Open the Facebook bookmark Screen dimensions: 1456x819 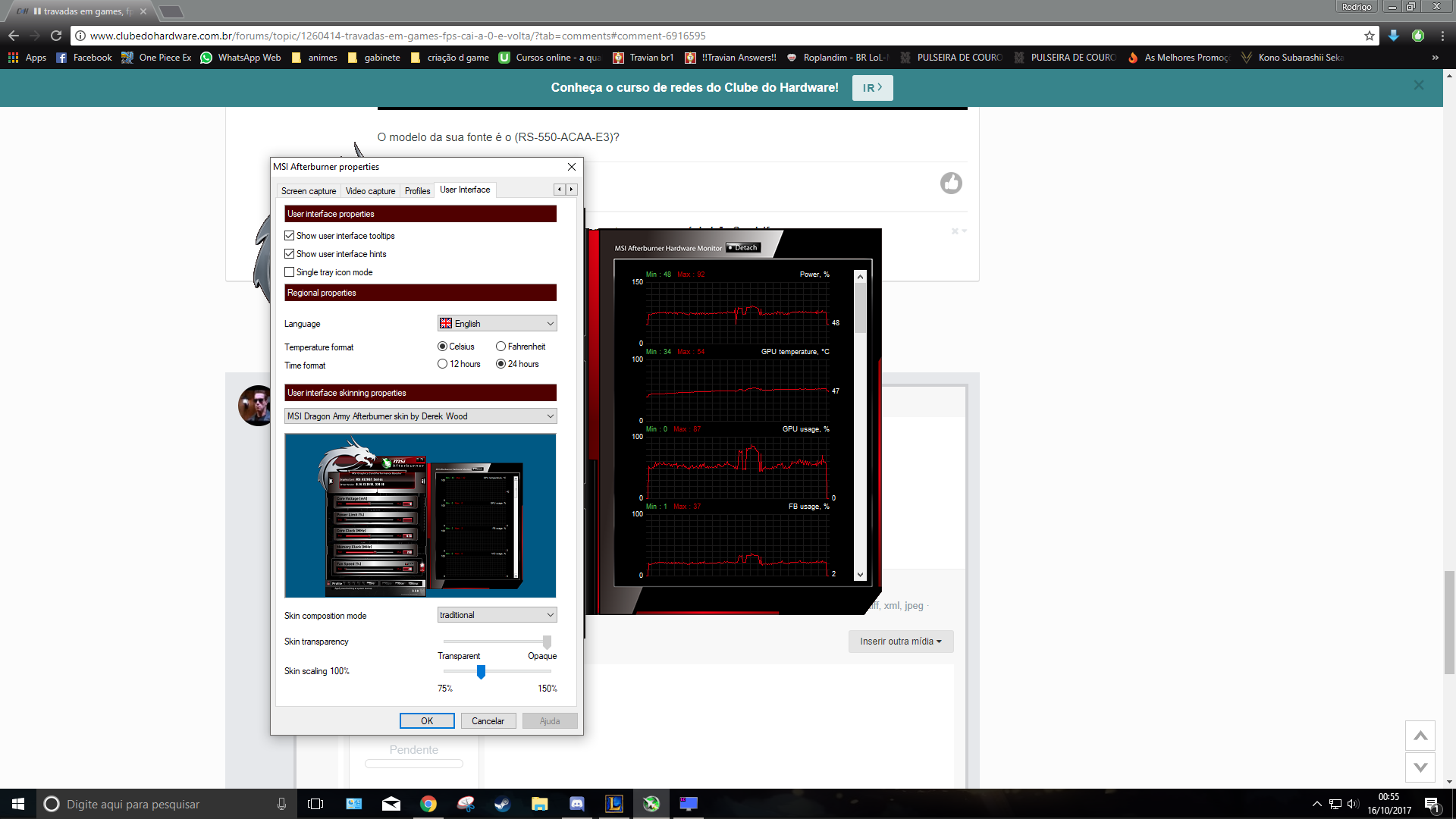pos(84,58)
